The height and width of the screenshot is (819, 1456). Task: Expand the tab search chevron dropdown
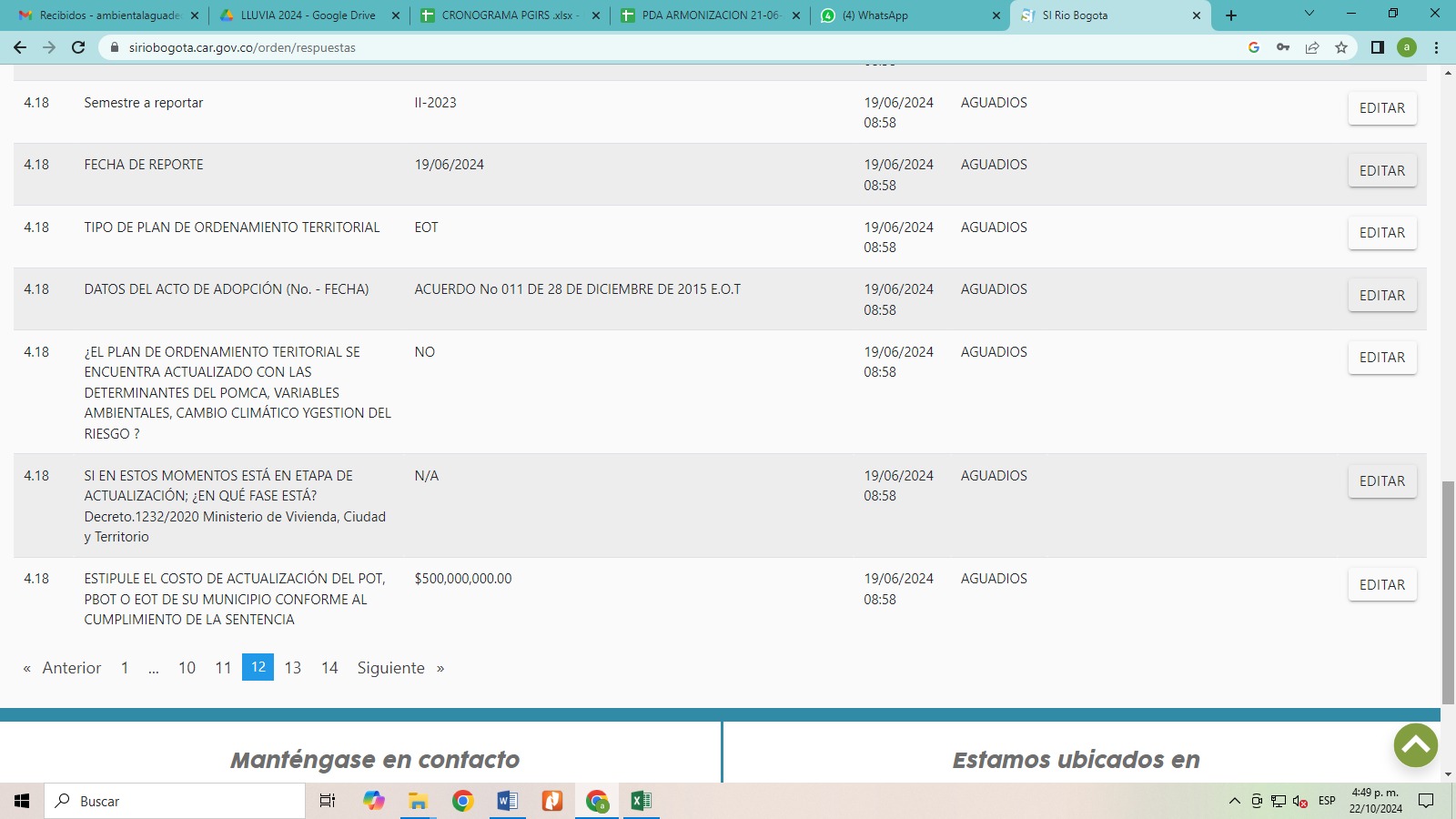click(1309, 15)
